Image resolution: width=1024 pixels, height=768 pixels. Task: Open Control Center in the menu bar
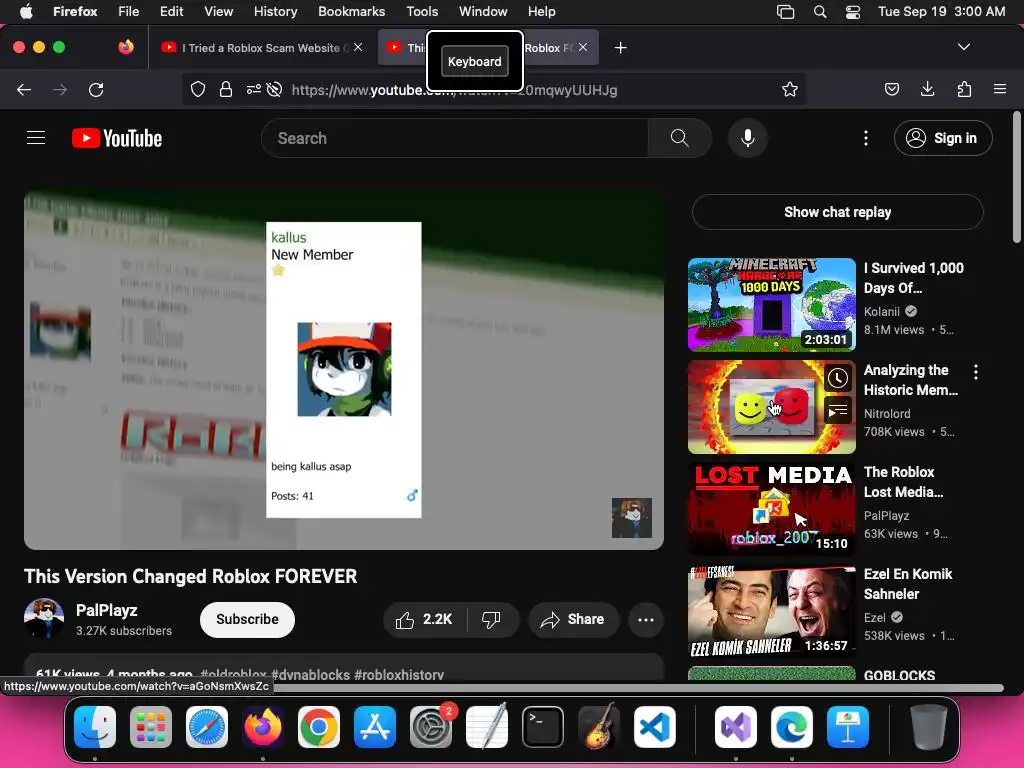pyautogui.click(x=852, y=12)
